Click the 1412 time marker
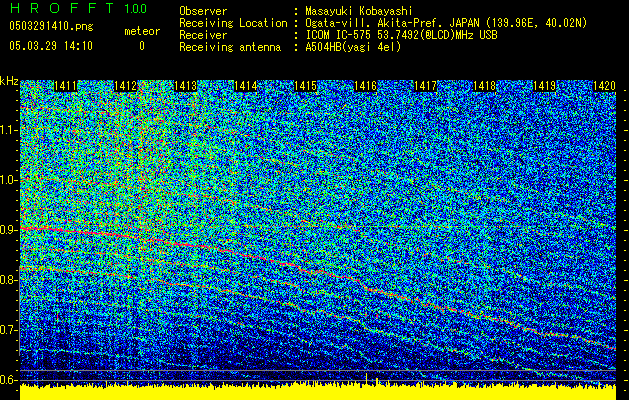The height and width of the screenshot is (400, 629). pyautogui.click(x=126, y=86)
